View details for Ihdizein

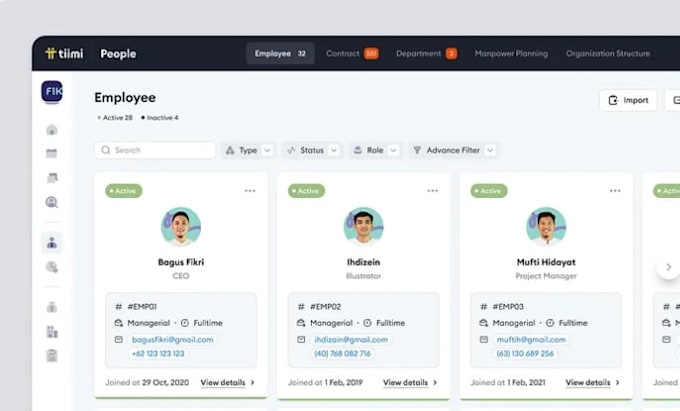coord(410,382)
